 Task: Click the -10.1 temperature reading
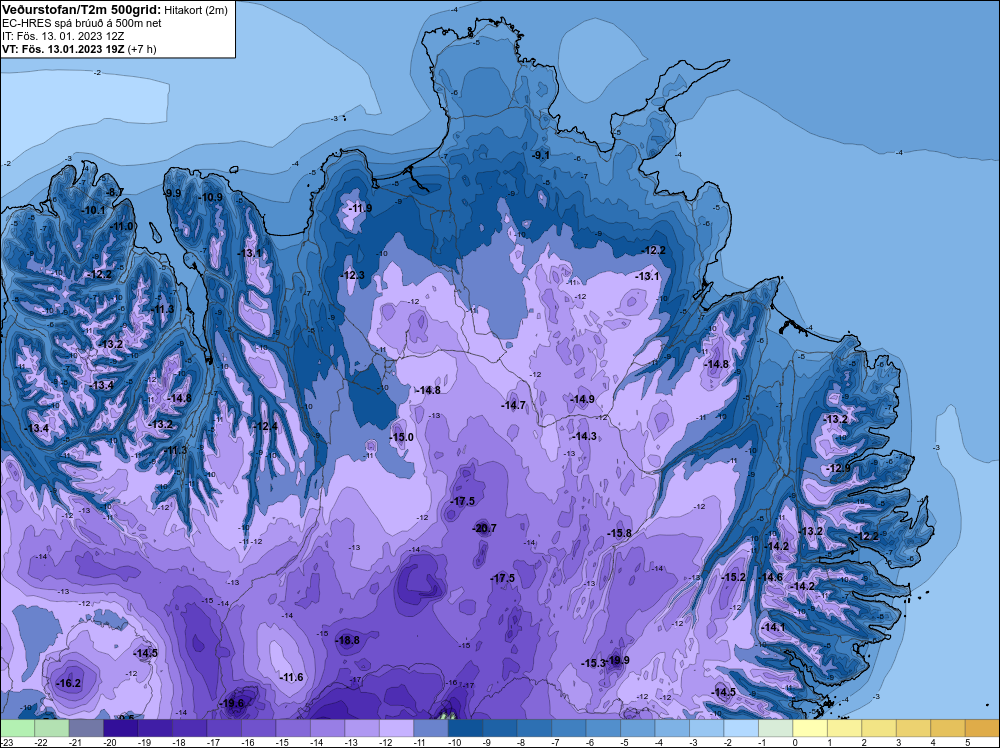pyautogui.click(x=94, y=210)
